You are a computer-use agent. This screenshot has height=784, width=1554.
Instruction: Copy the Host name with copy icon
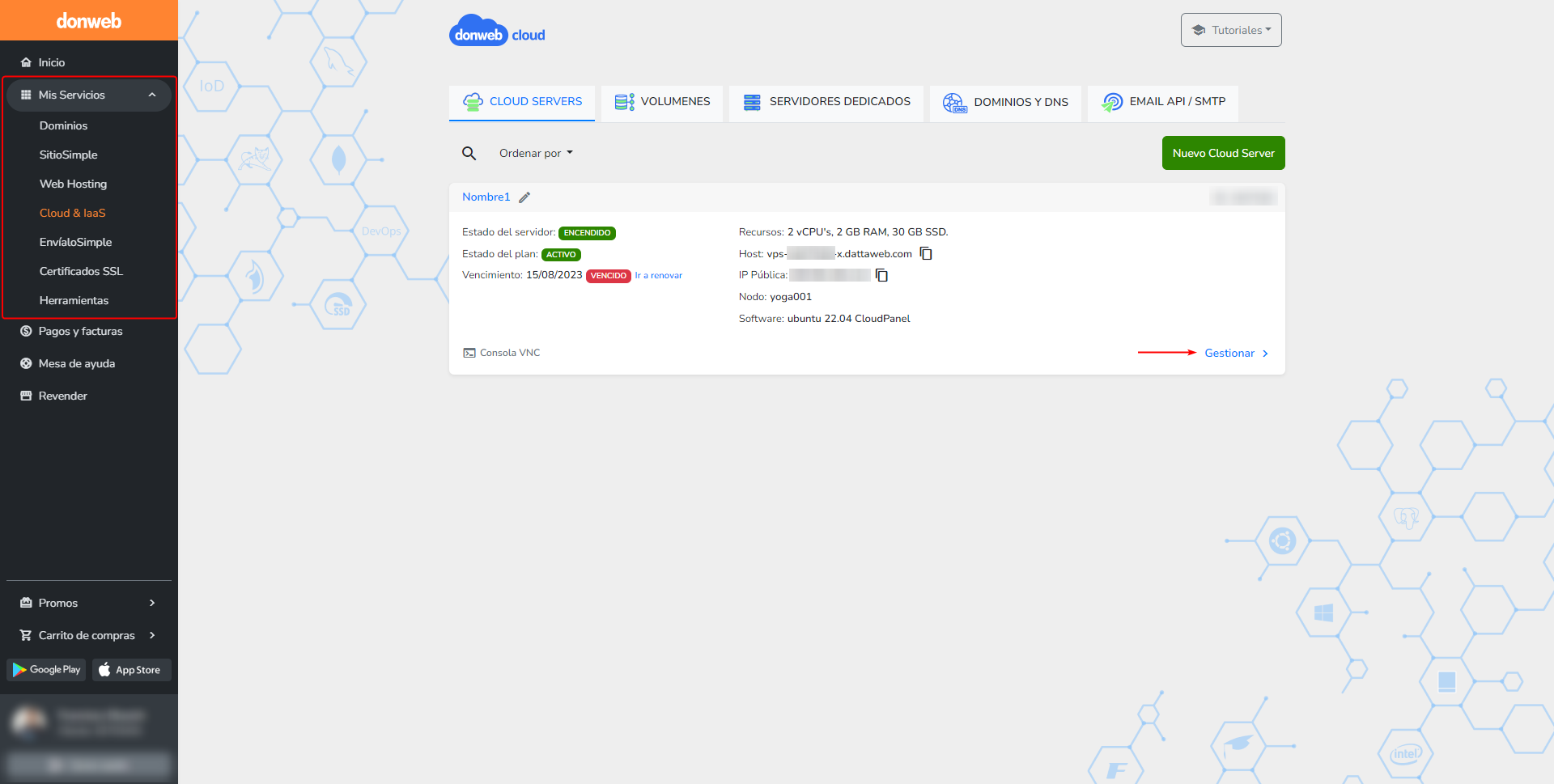[926, 254]
